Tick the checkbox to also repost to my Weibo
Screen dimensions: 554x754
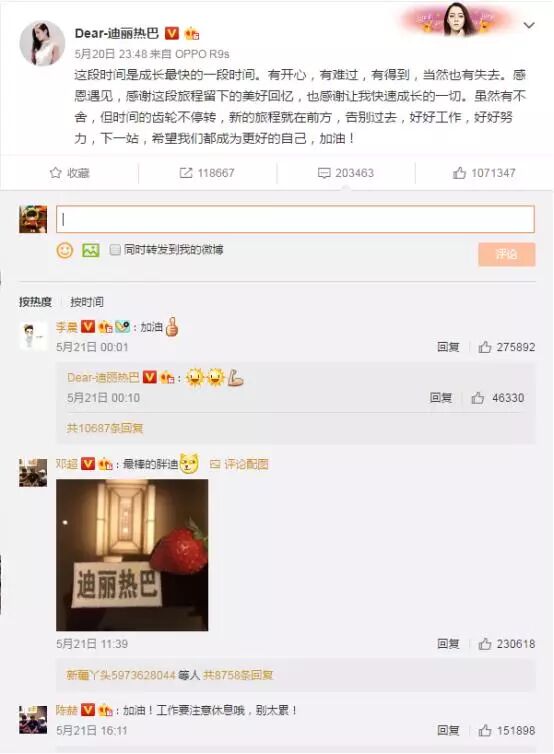[115, 250]
